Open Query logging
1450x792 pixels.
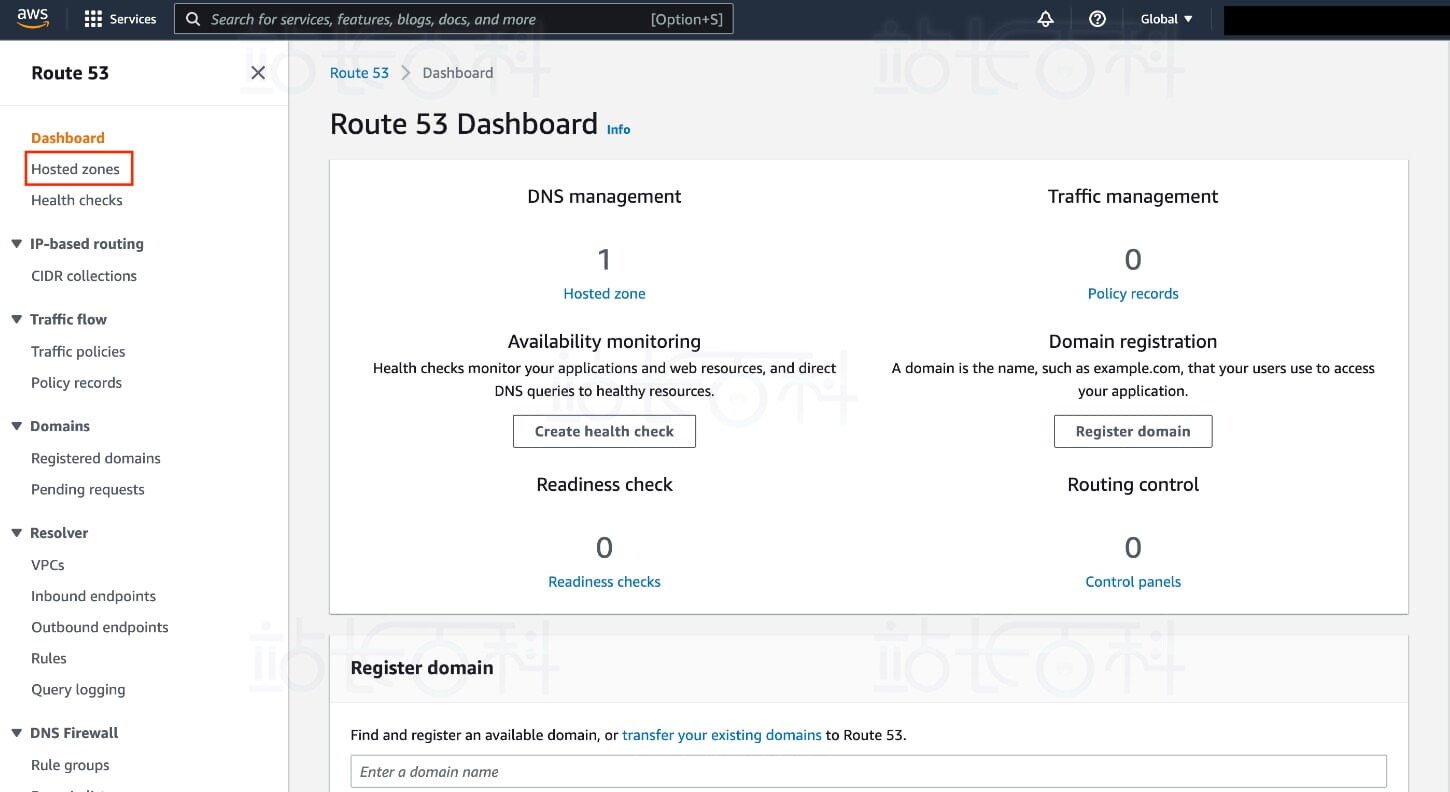pos(78,690)
